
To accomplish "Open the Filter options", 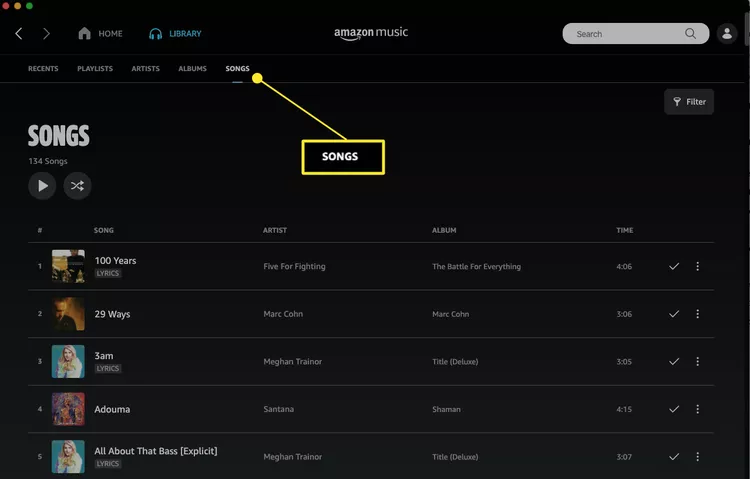I will click(689, 101).
